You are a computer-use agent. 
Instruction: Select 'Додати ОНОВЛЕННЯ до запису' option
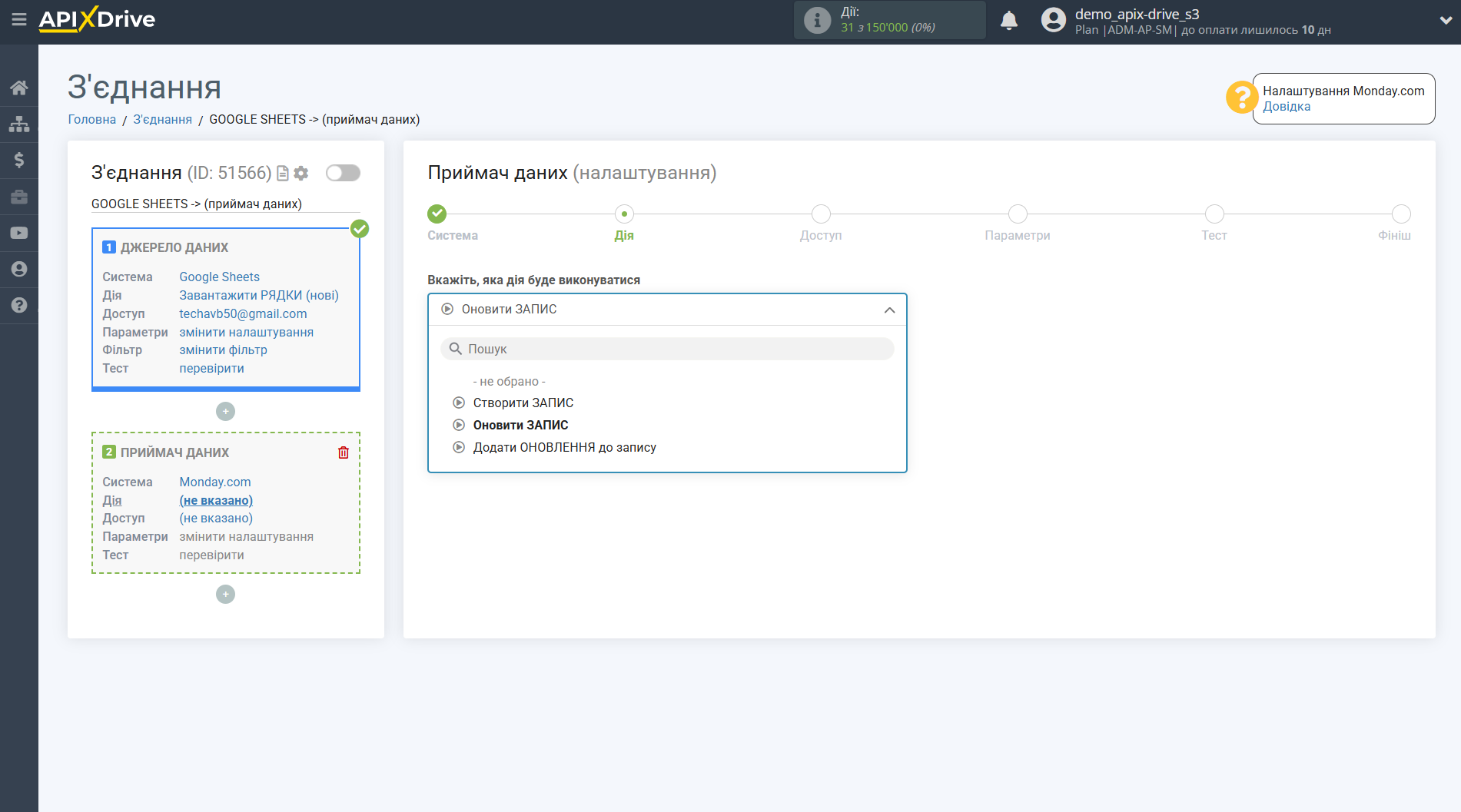[x=564, y=448]
